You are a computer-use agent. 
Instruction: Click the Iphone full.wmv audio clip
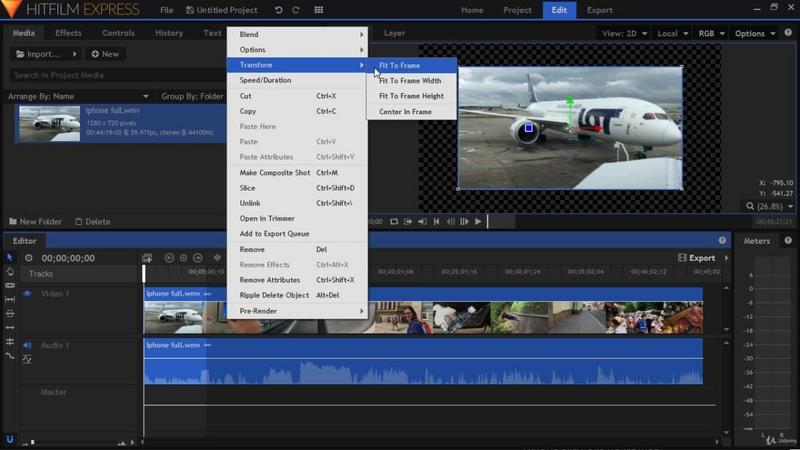coord(423,361)
